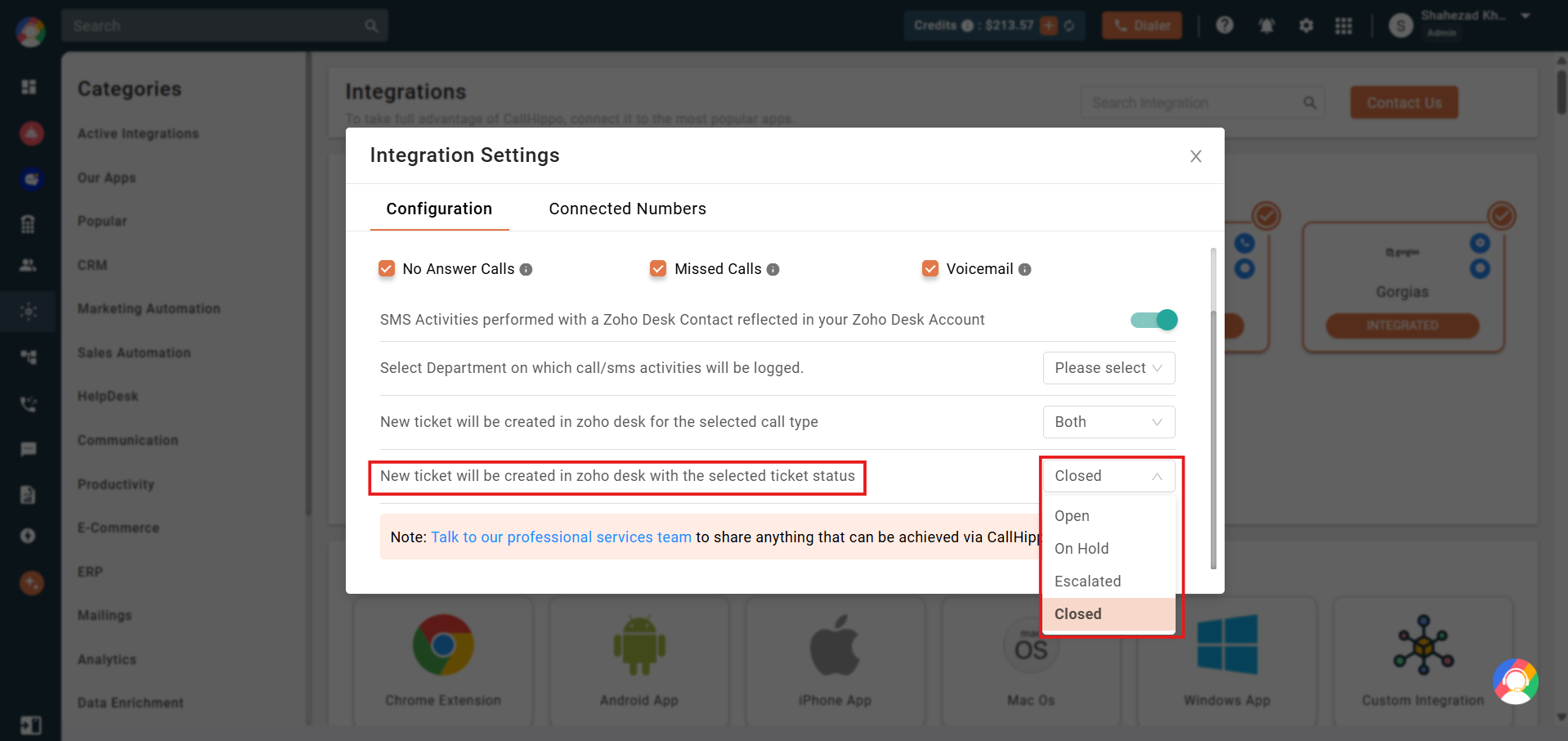Viewport: 1568px width, 741px height.
Task: Click the Voicemail info icon
Action: [1025, 269]
